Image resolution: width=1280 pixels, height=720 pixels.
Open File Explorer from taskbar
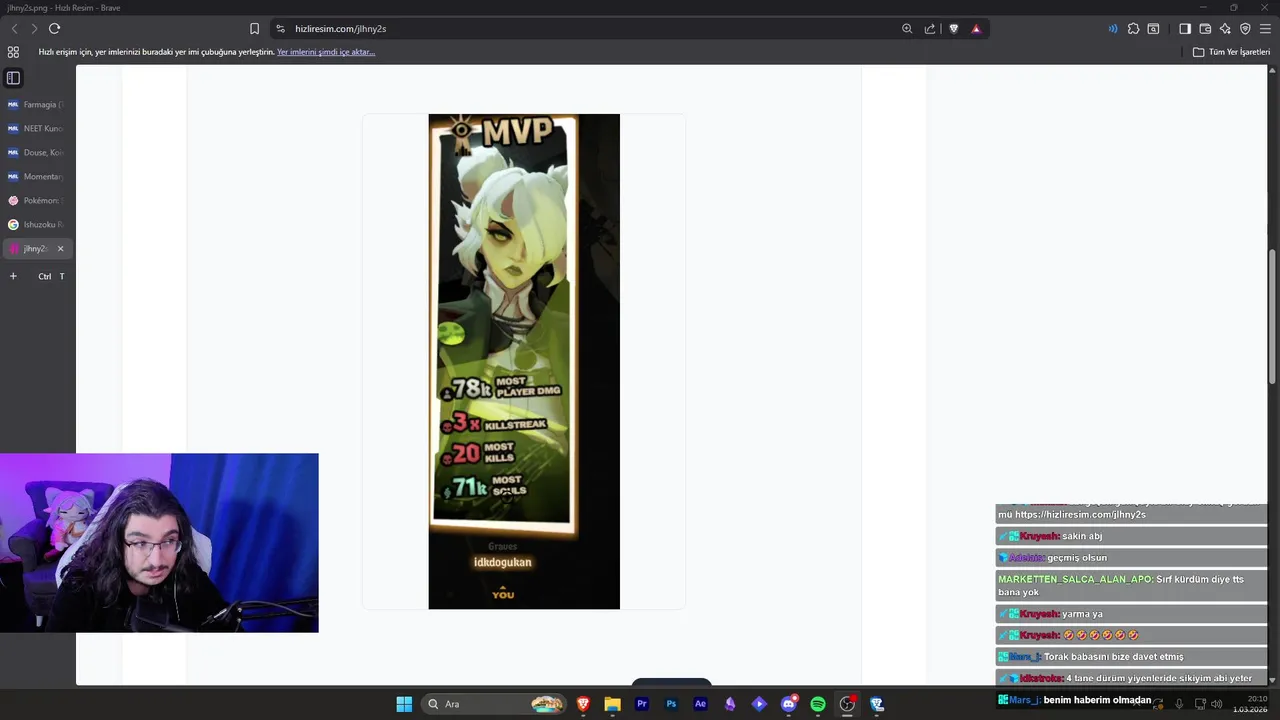612,704
